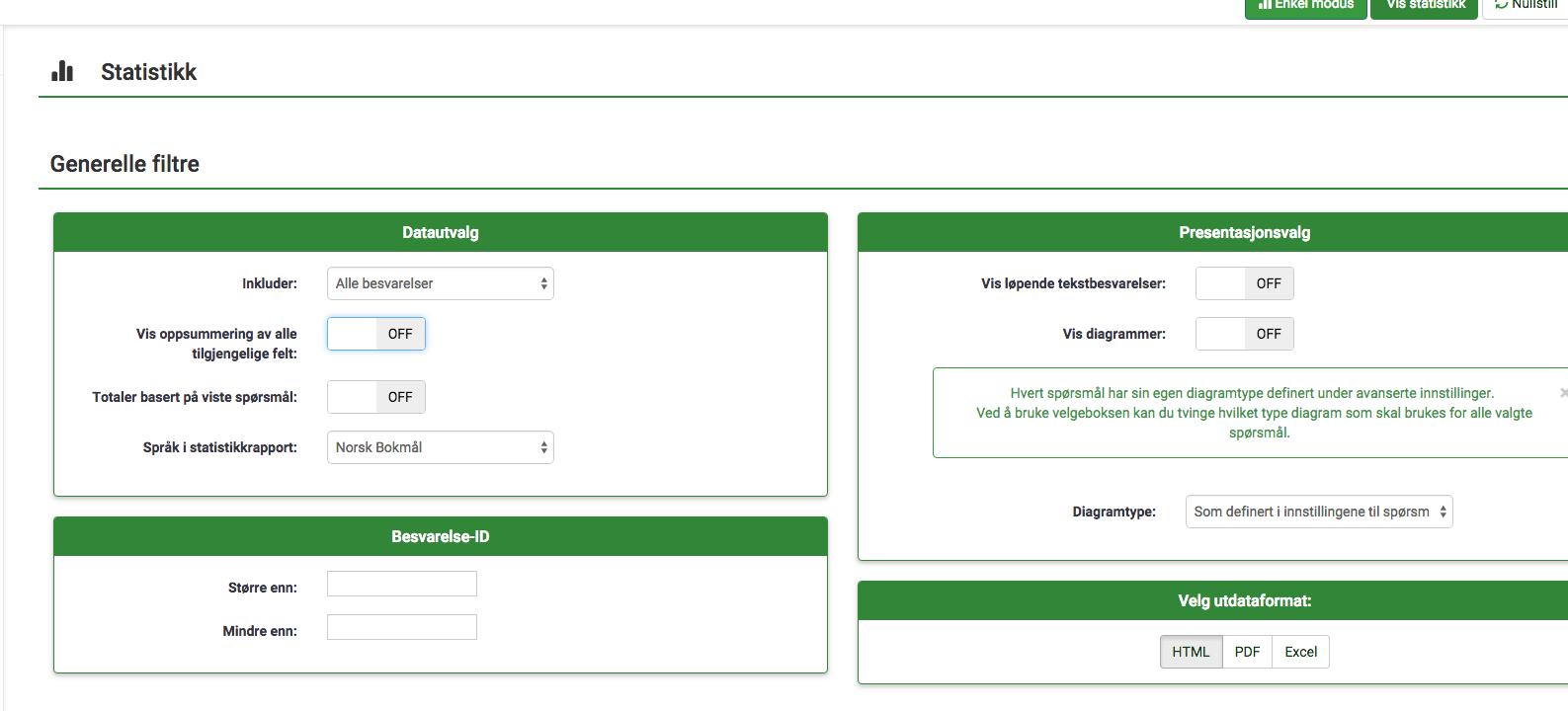This screenshot has width=1568, height=711.
Task: Open the Språk i statistikkrapport dropdown
Action: click(441, 447)
